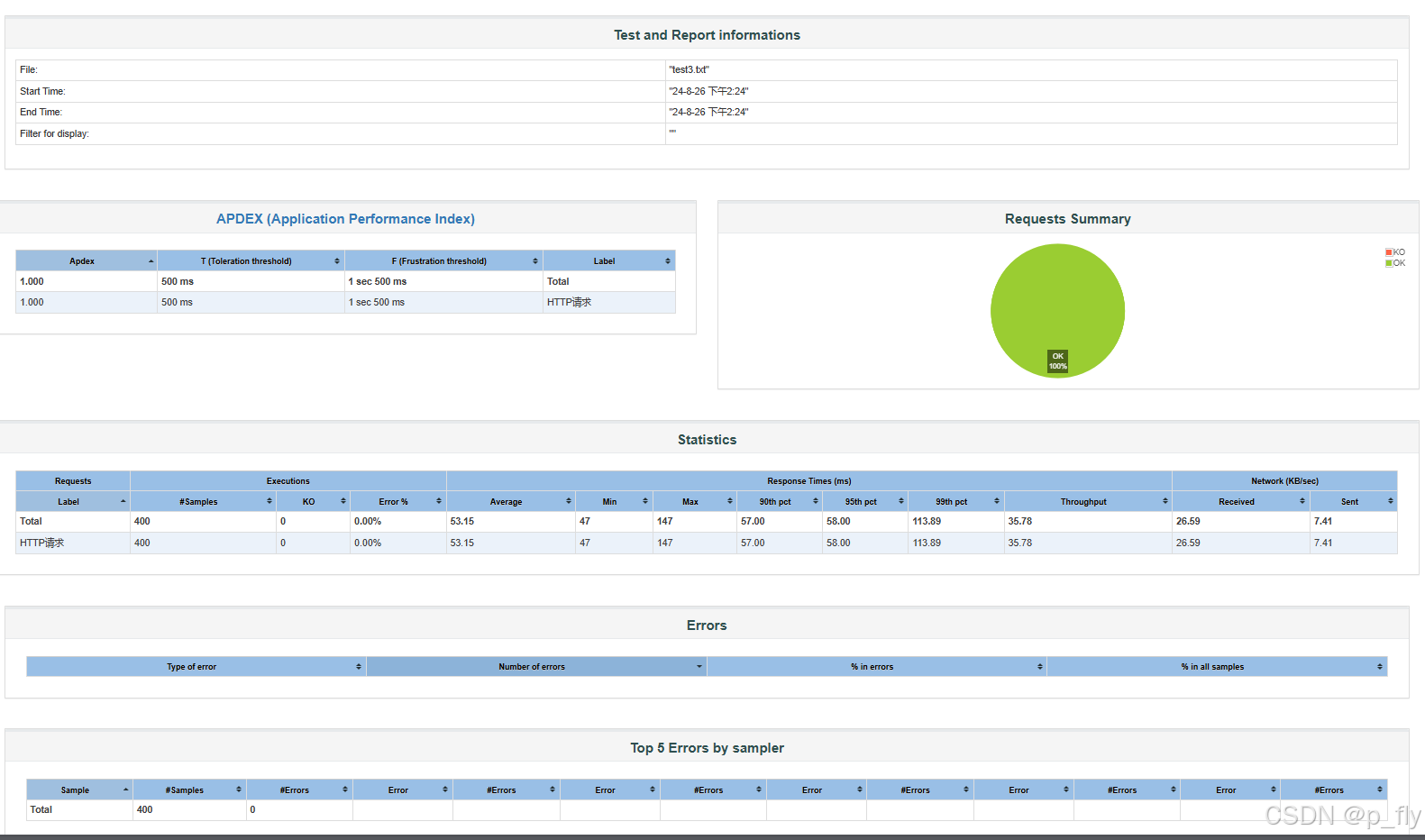
Task: Click the Total label in Statistics table
Action: [31, 522]
